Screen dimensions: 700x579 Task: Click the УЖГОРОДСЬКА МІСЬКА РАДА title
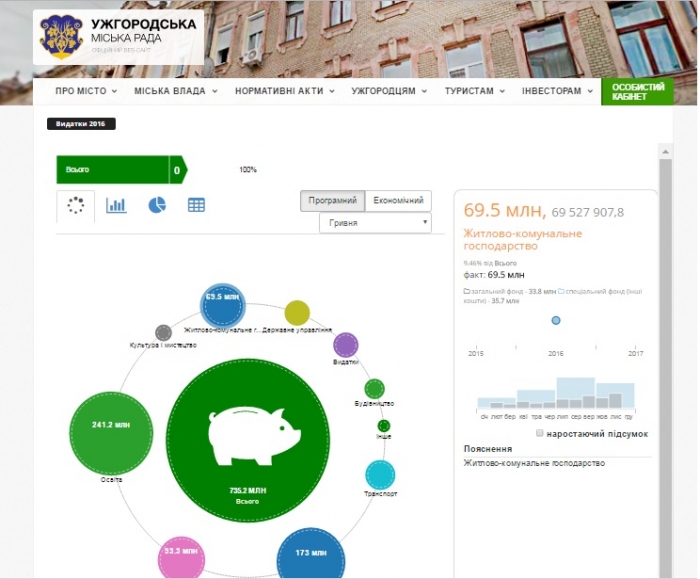click(143, 30)
